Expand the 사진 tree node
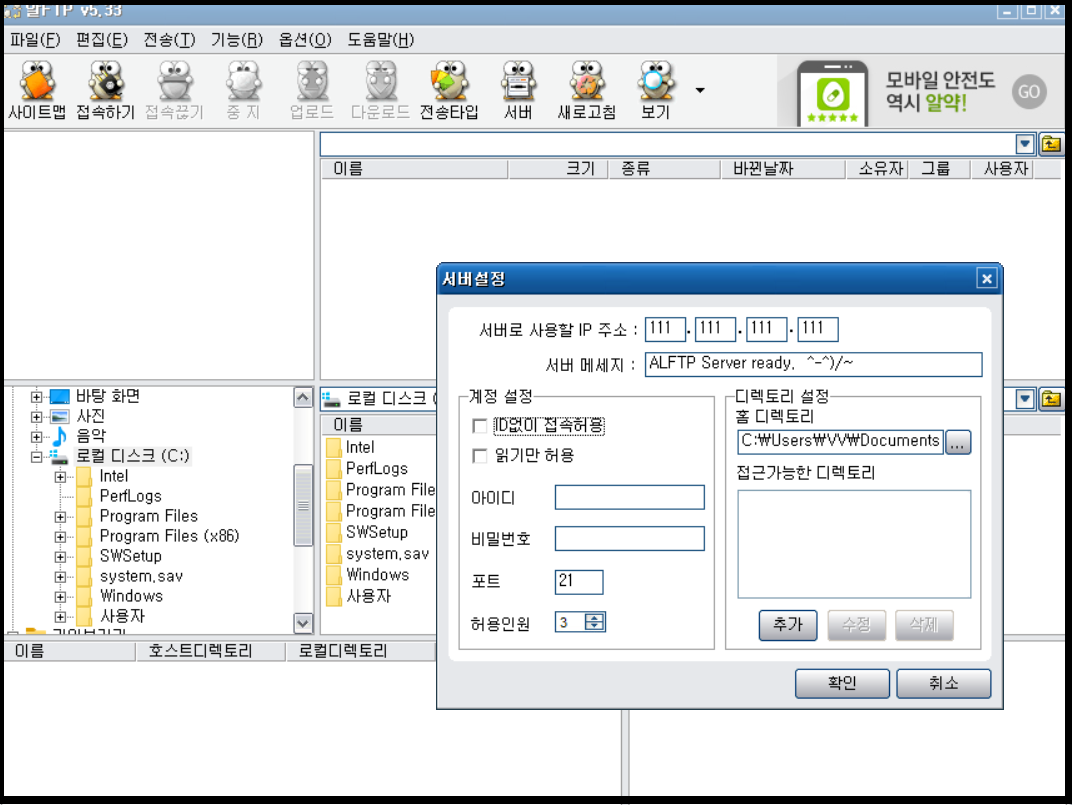 (36, 417)
